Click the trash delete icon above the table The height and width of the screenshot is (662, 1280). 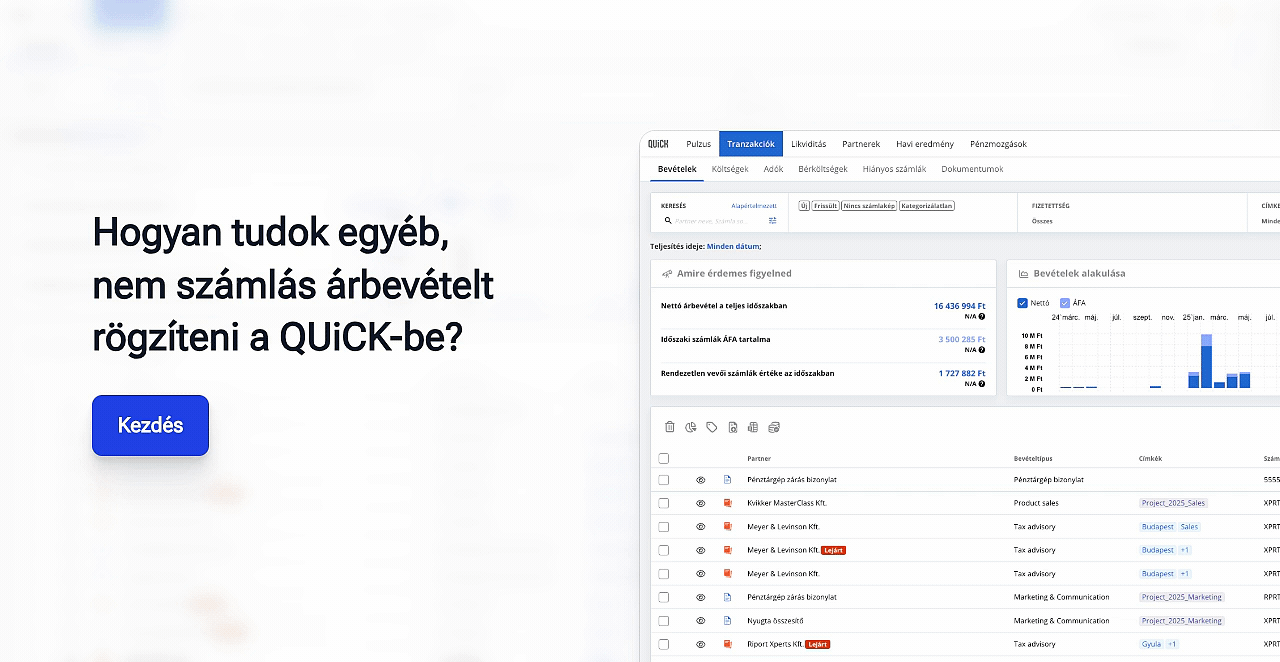(670, 427)
